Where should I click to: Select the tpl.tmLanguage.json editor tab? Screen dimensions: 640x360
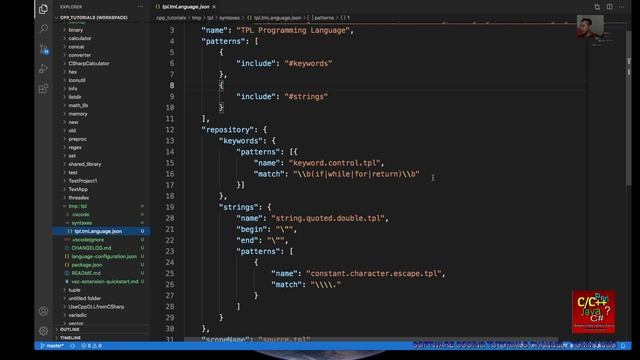click(x=185, y=7)
